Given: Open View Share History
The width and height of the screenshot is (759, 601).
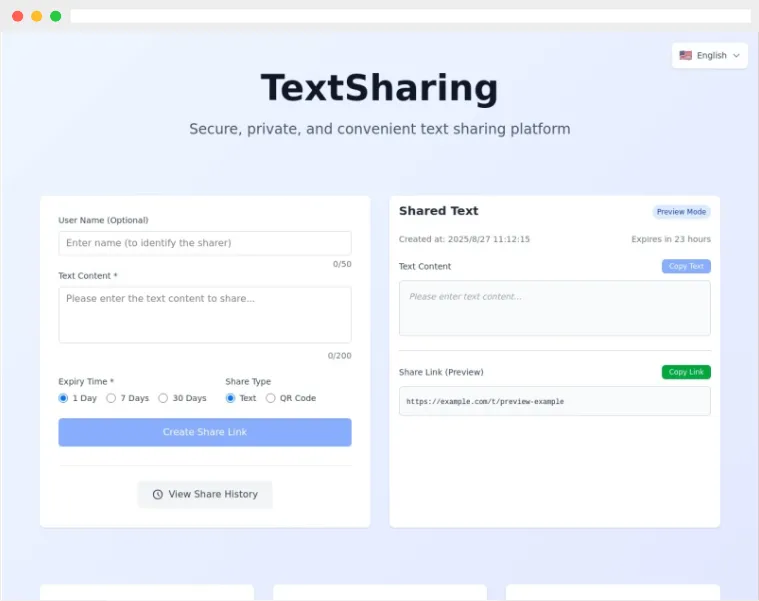Looking at the screenshot, I should point(205,494).
